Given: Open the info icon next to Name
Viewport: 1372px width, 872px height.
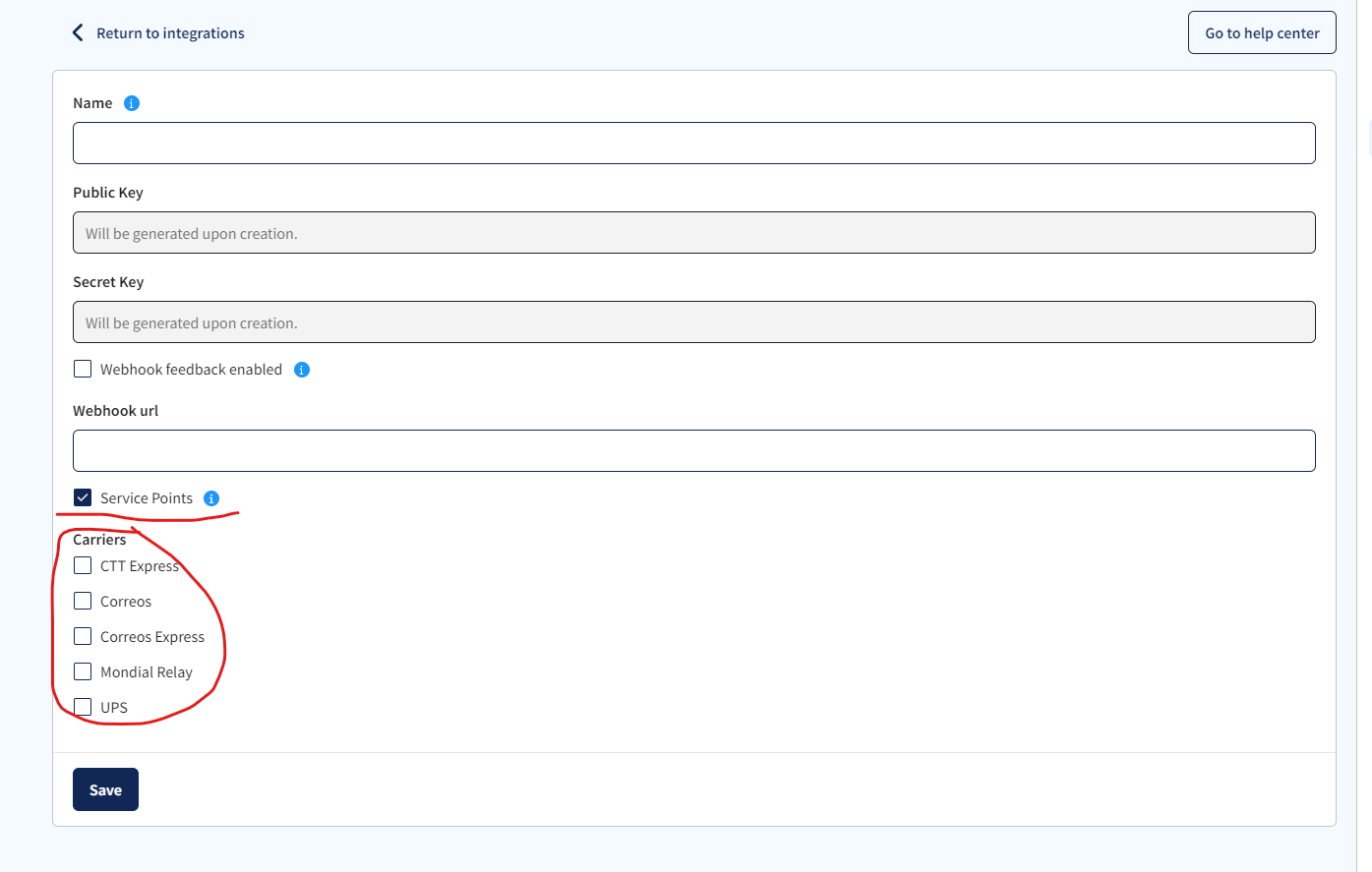Looking at the screenshot, I should pos(132,103).
